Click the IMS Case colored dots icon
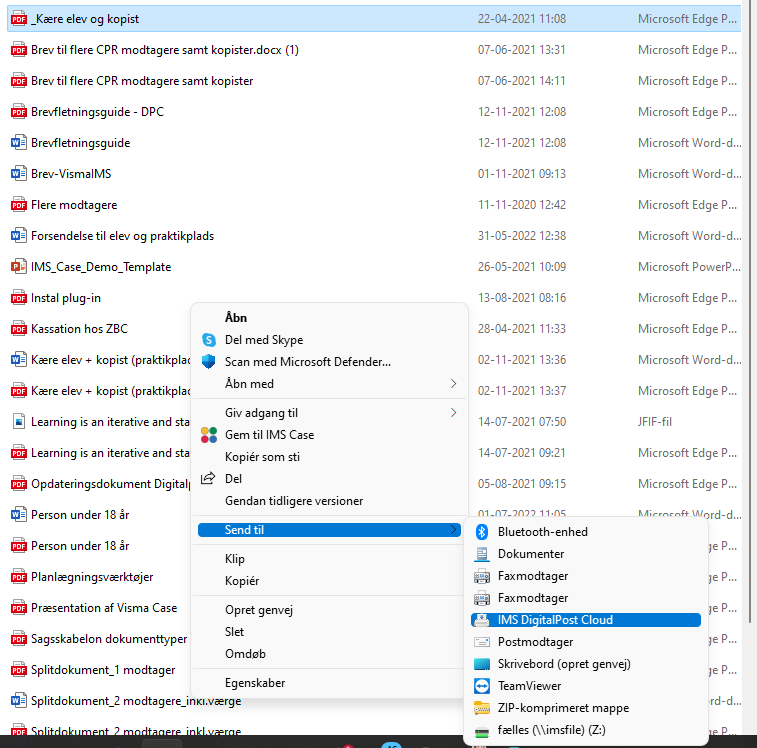 tap(209, 435)
